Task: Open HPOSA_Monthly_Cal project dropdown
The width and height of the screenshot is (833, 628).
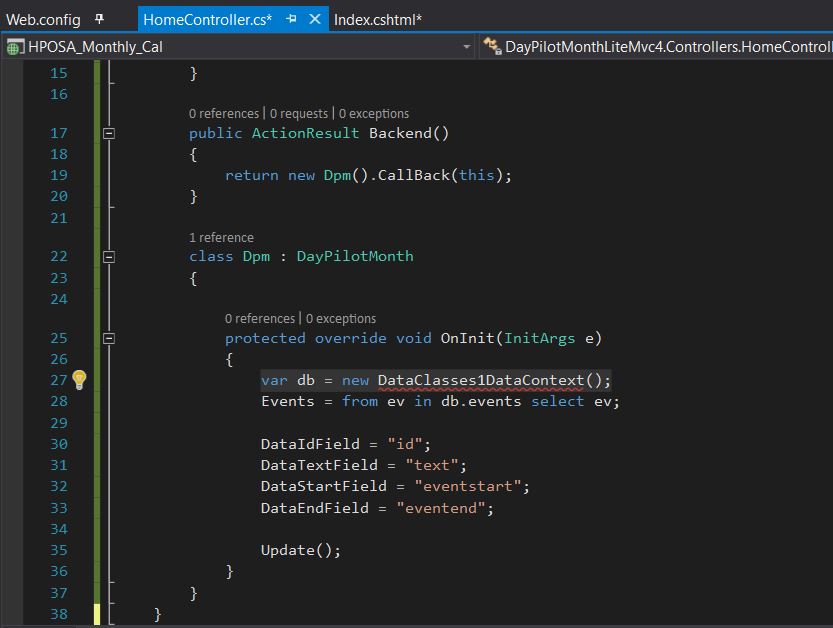Action: pos(466,47)
